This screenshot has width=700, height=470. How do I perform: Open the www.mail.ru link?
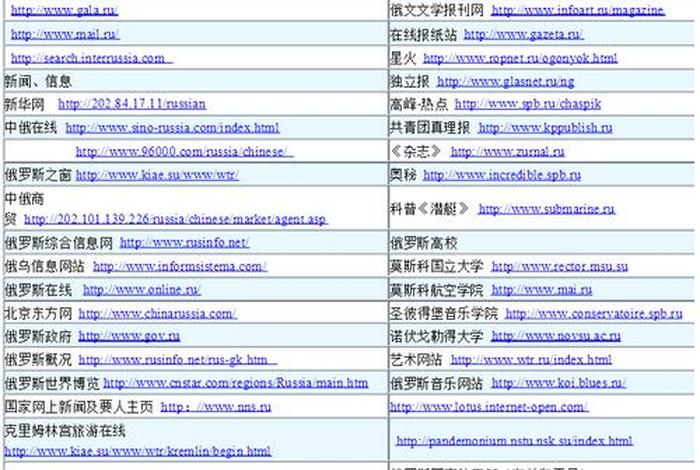coord(65,34)
